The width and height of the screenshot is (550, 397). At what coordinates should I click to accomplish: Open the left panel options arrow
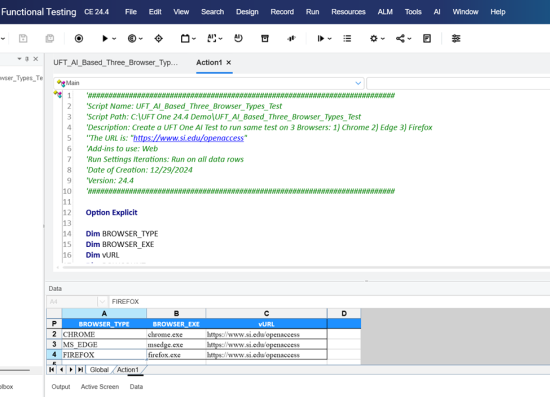[x=19, y=59]
